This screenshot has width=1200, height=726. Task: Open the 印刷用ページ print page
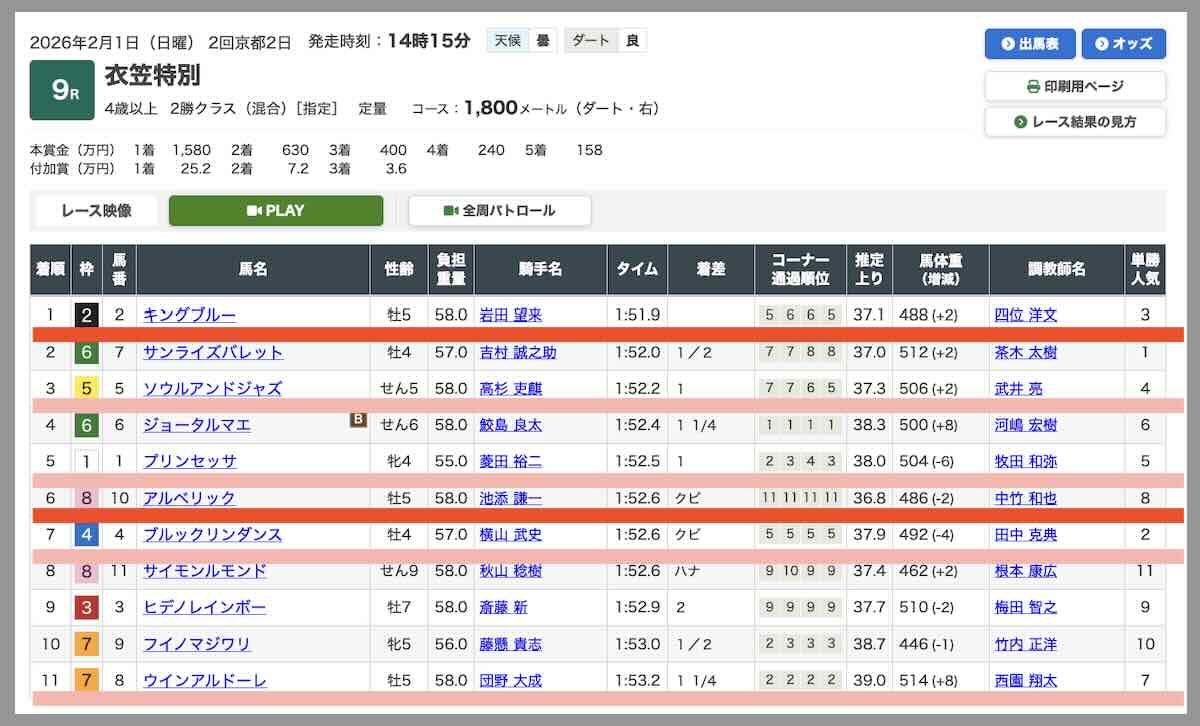1075,86
